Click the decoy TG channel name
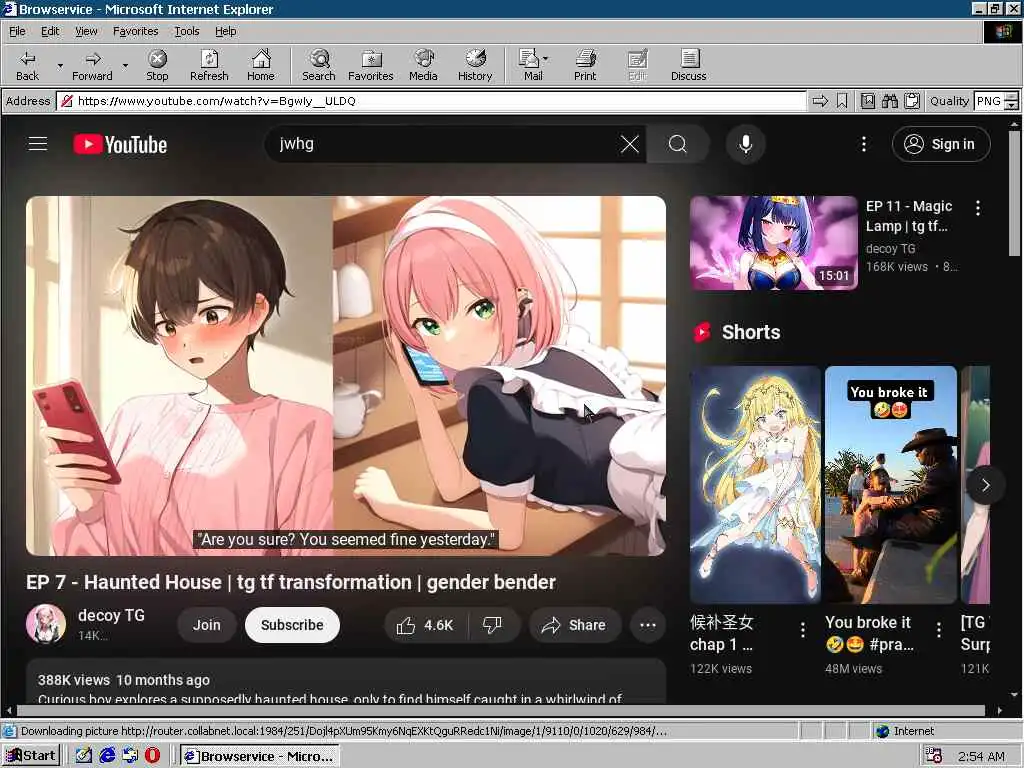This screenshot has width=1024, height=768. [111, 615]
